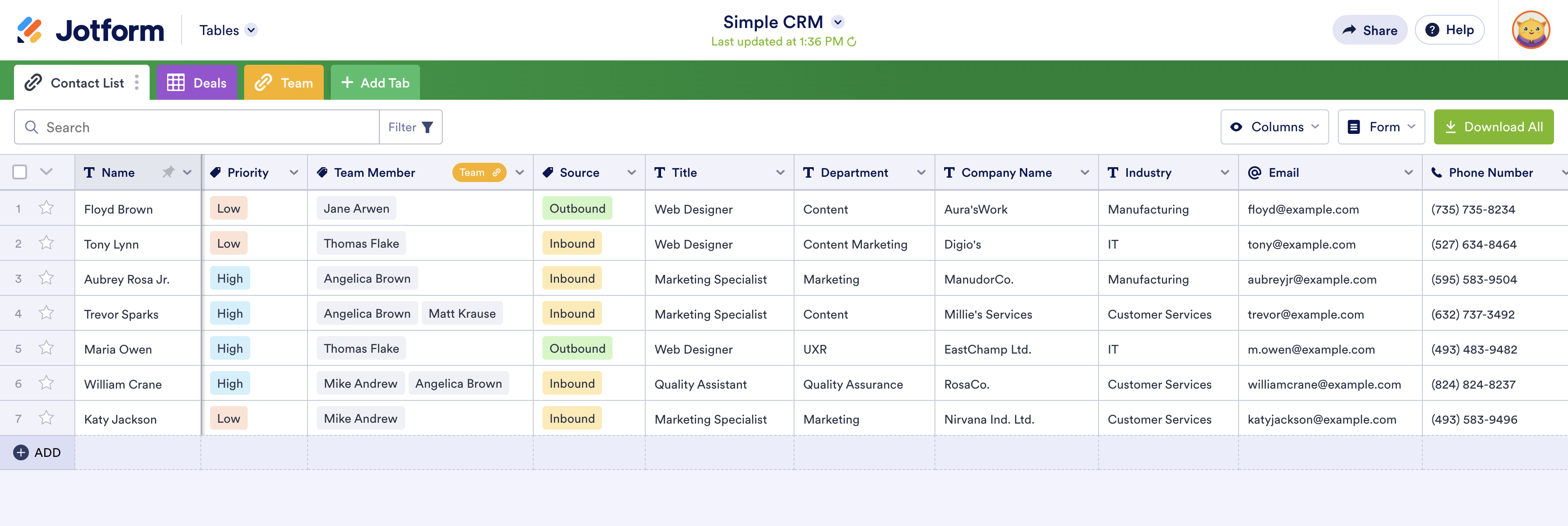The height and width of the screenshot is (526, 1568).
Task: Open Contact List tab options (three dots)
Action: (137, 83)
